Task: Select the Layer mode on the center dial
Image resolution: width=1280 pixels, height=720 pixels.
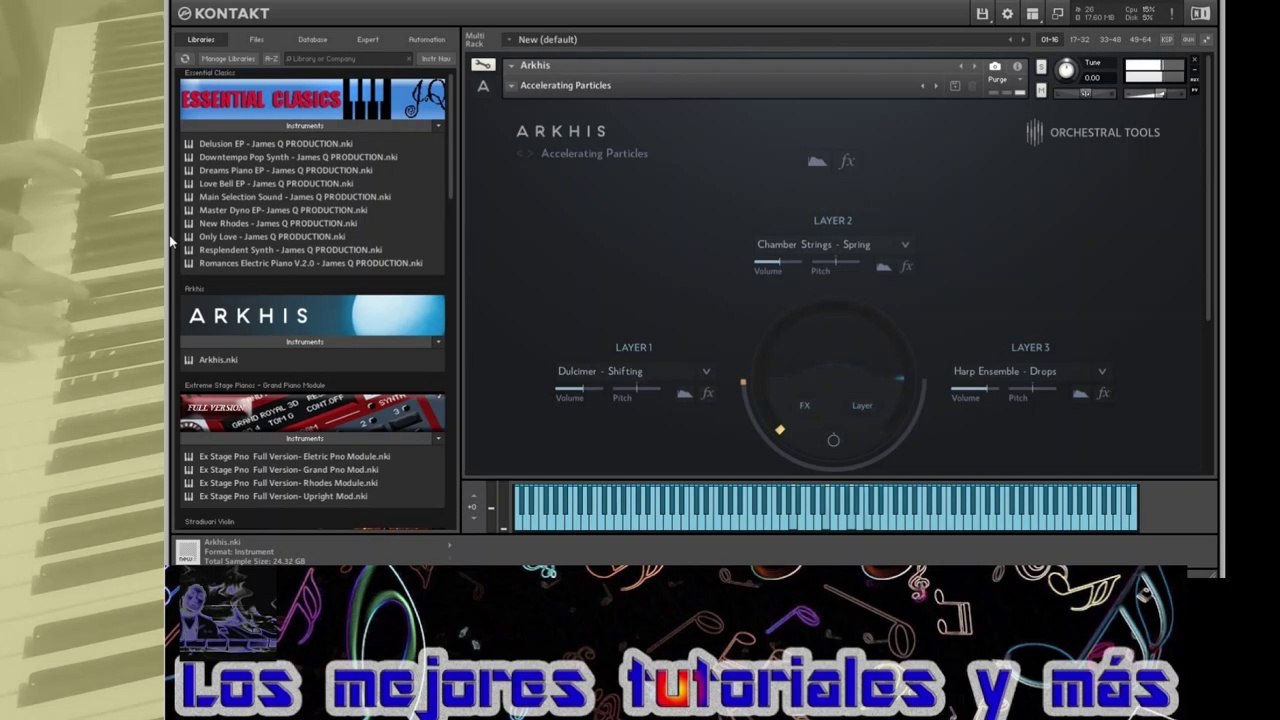Action: pyautogui.click(x=862, y=406)
